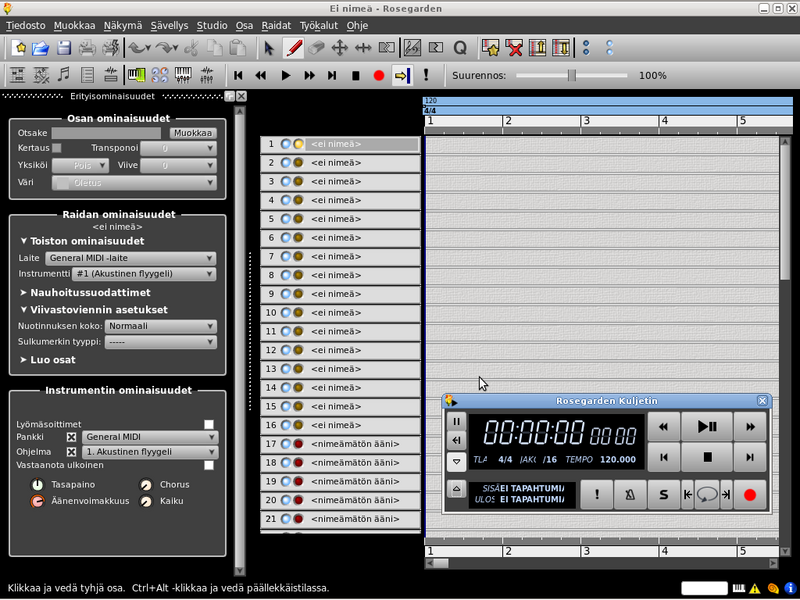Click the add track icon with star

[489, 47]
